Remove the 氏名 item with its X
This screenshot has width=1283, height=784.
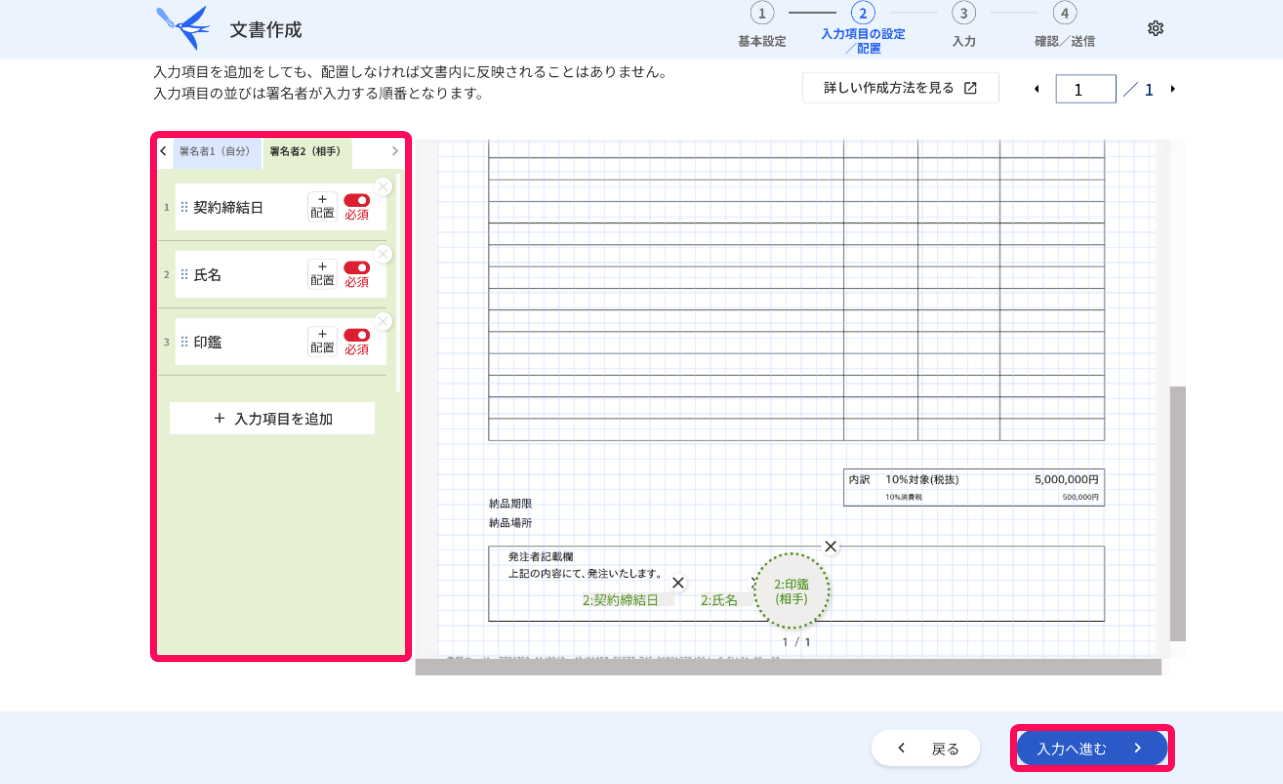tap(383, 254)
